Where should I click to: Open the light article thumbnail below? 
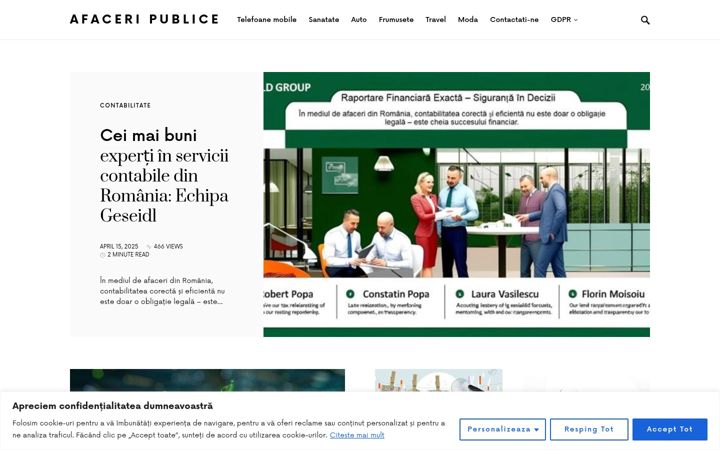point(439,380)
